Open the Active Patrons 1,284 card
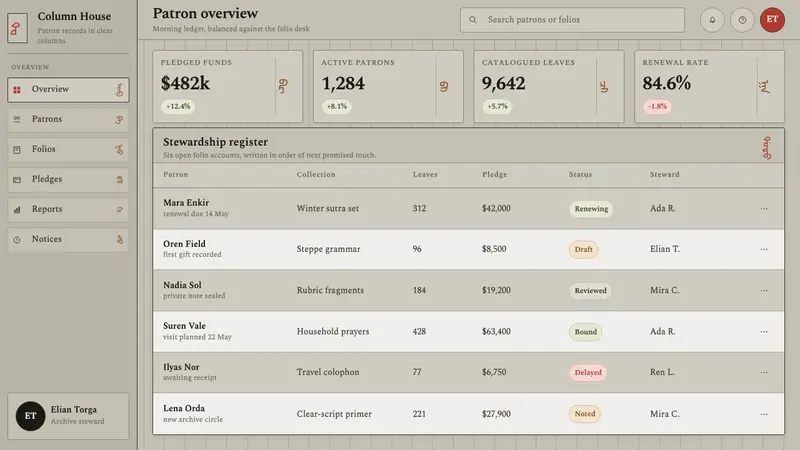The image size is (800, 450). pos(388,86)
